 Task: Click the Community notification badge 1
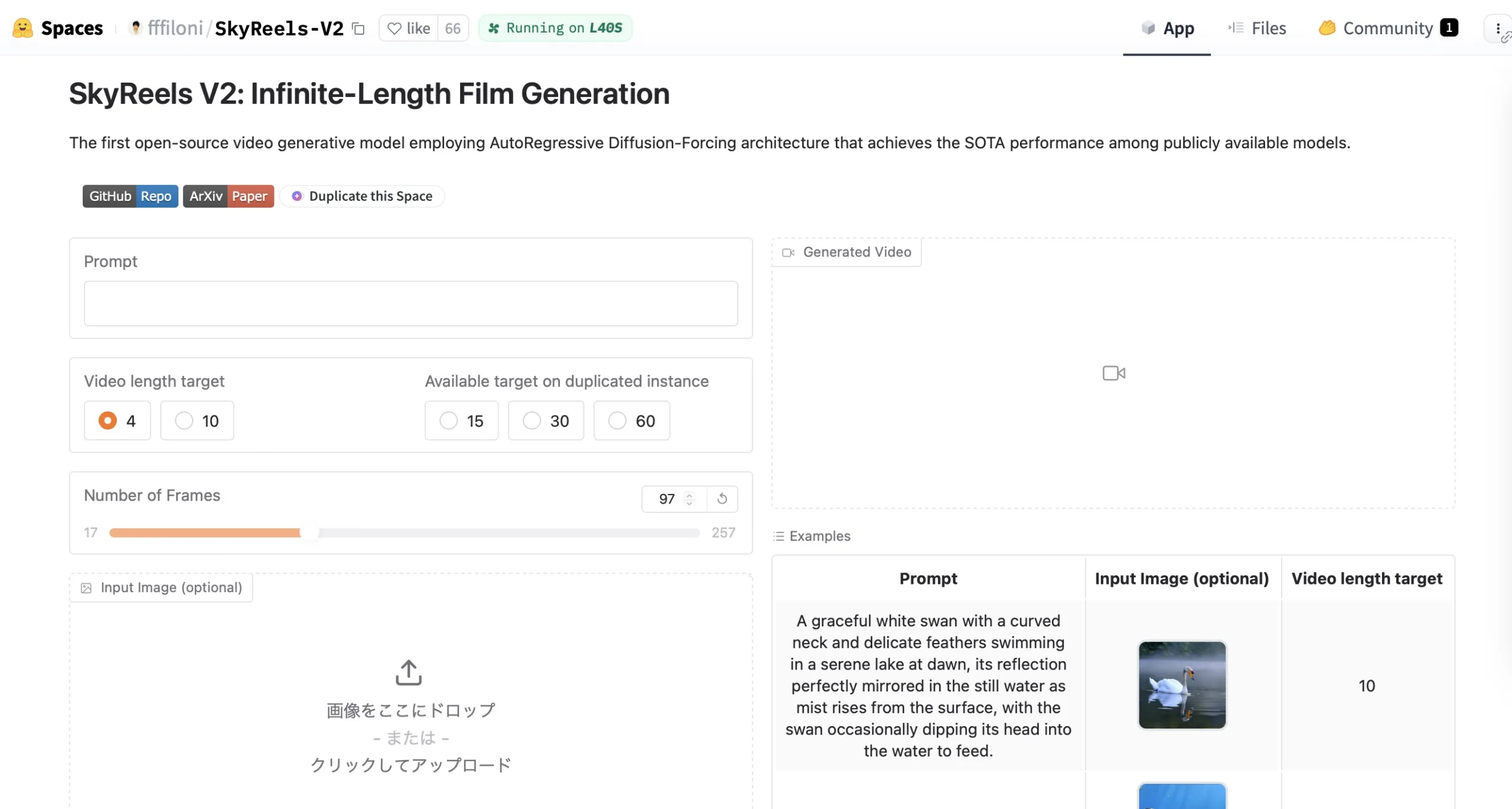pos(1449,28)
